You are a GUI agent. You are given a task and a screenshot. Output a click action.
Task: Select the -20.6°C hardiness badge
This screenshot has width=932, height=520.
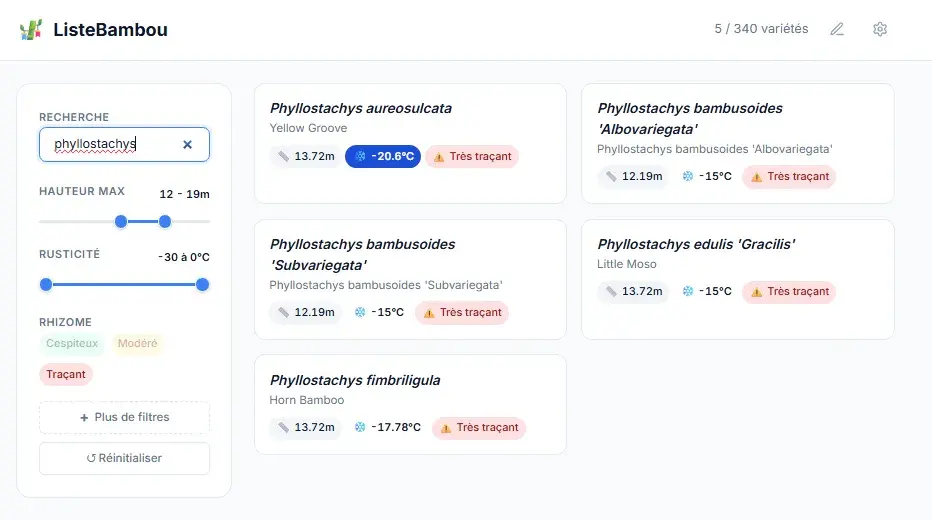point(381,156)
